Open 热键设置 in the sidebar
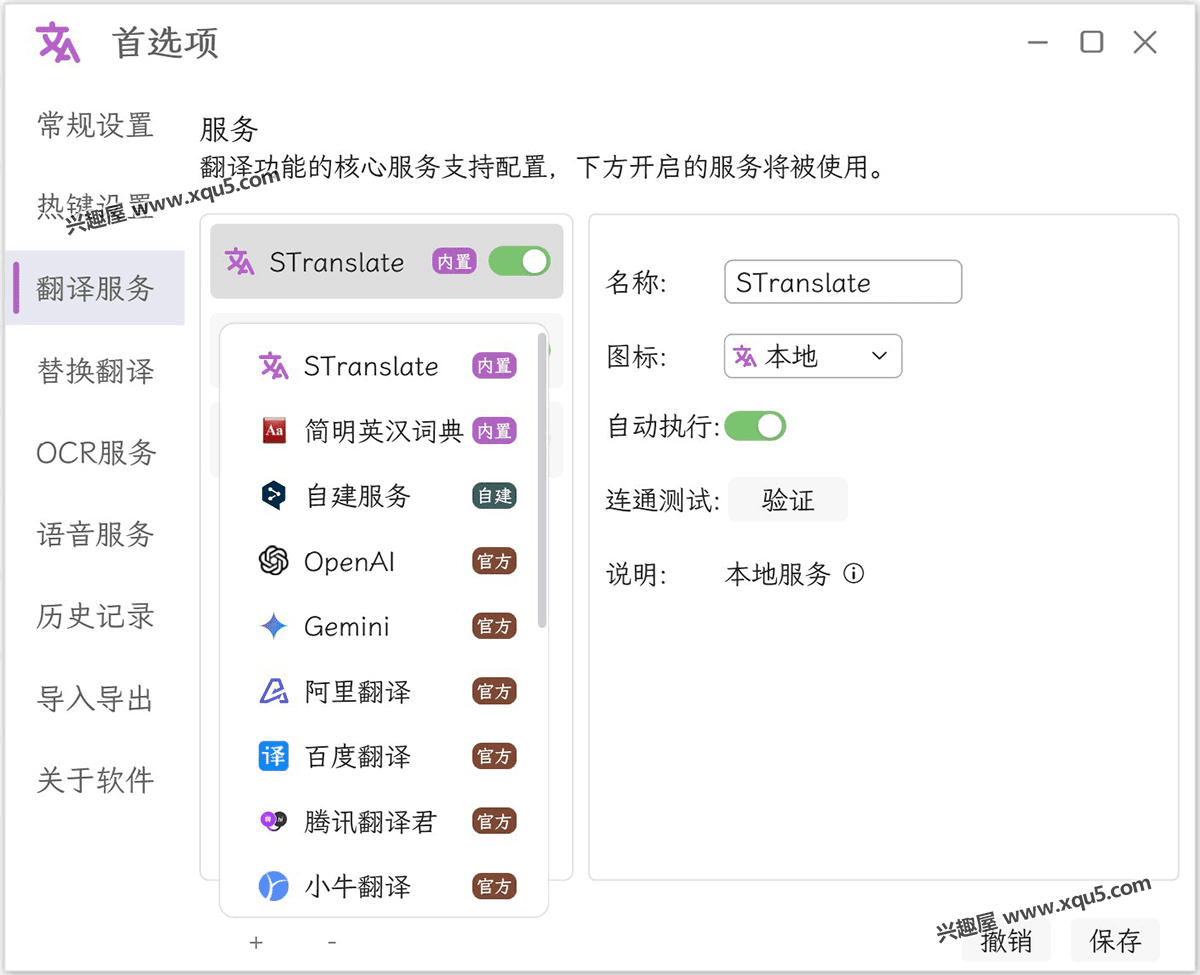 [95, 206]
